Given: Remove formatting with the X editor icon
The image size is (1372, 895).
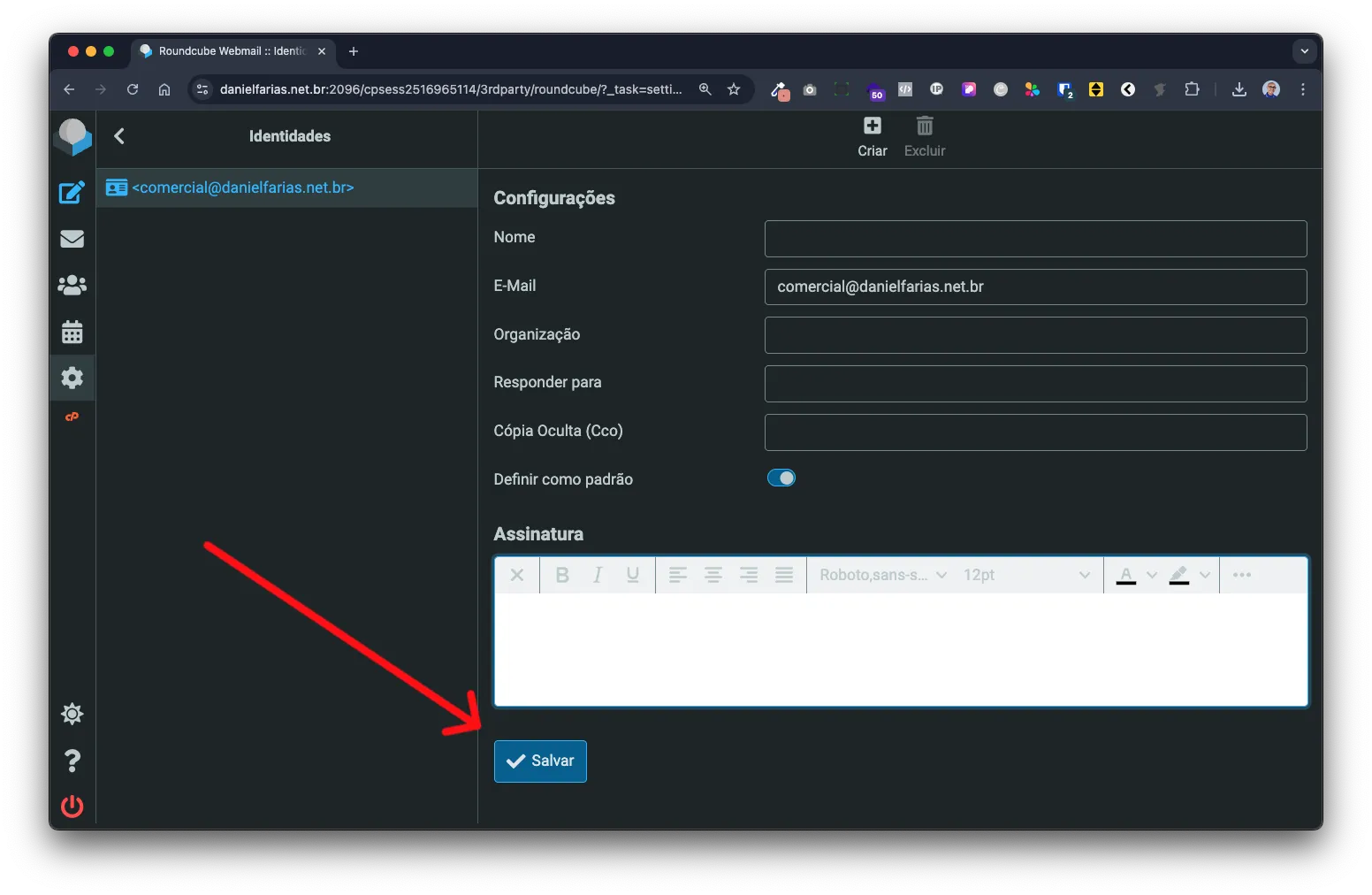Looking at the screenshot, I should tap(517, 575).
